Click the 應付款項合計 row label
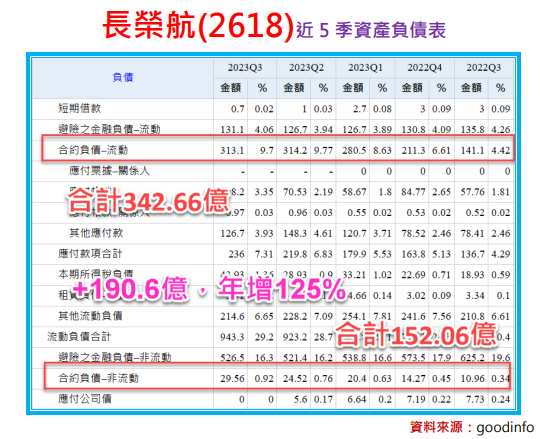 pos(90,254)
